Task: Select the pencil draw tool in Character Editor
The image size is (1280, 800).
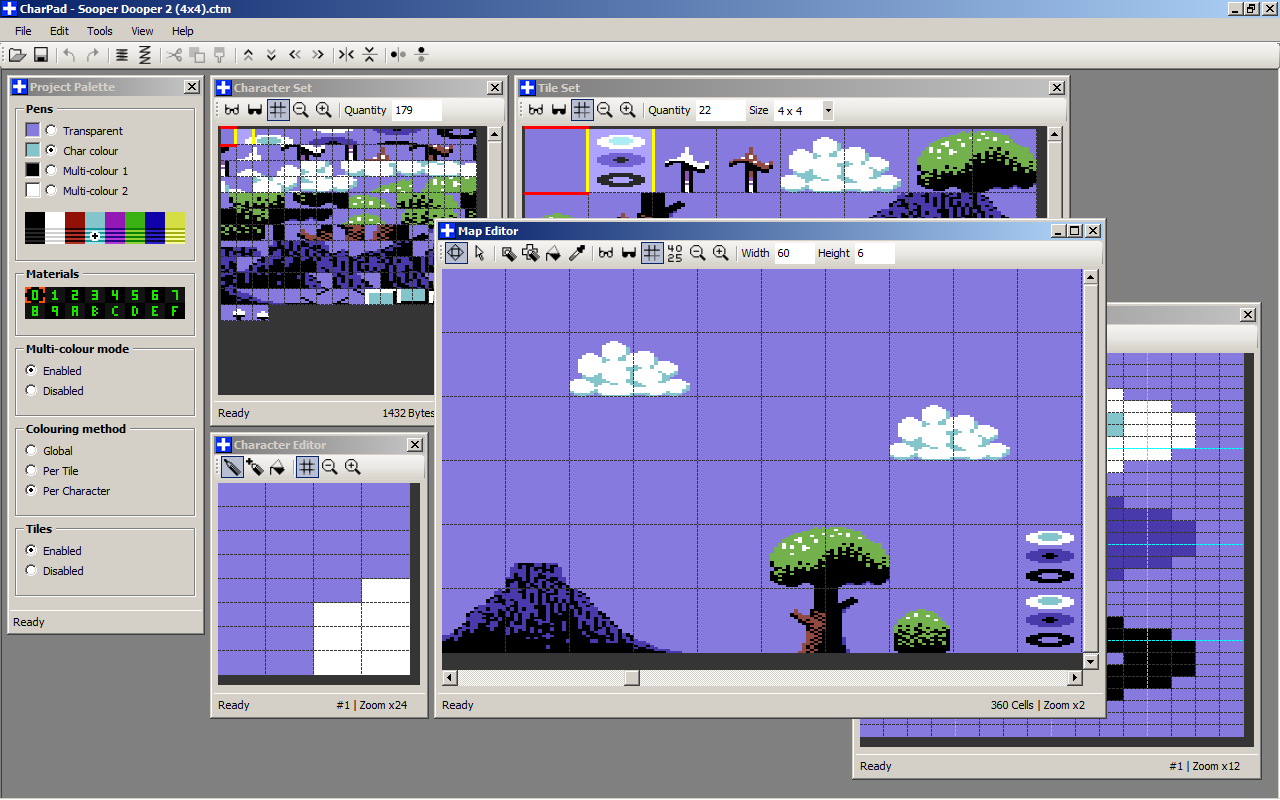Action: pyautogui.click(x=232, y=466)
